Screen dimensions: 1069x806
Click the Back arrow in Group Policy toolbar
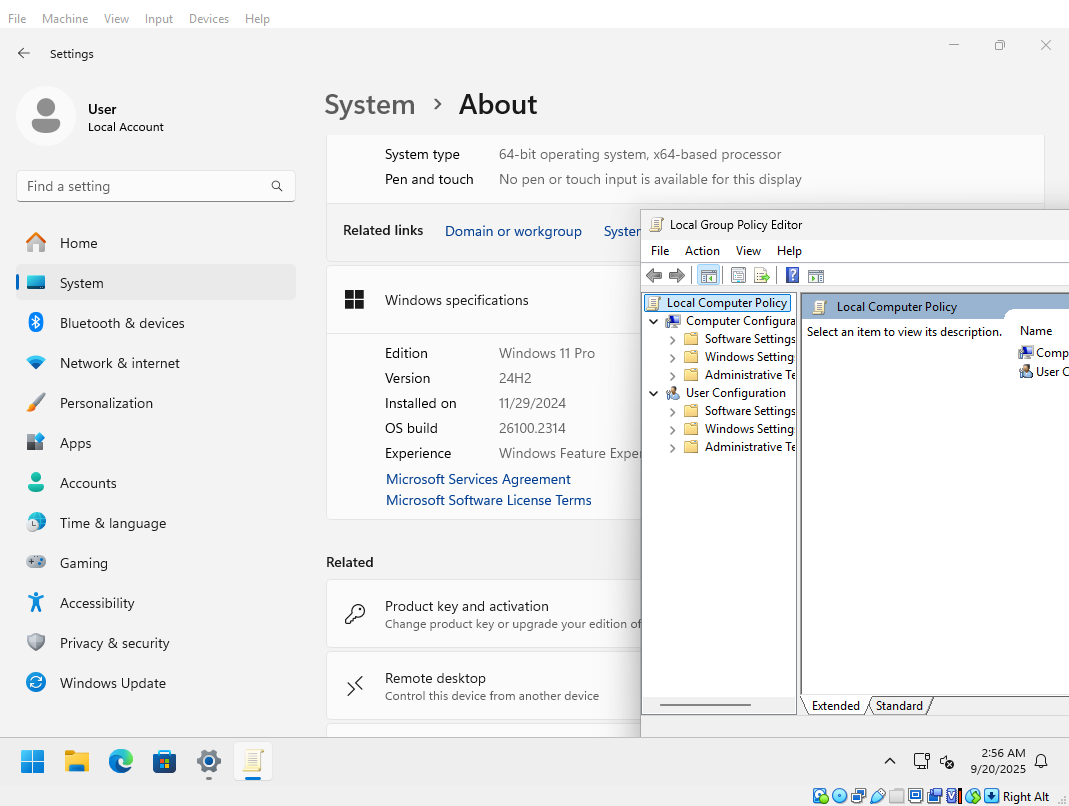(x=654, y=276)
